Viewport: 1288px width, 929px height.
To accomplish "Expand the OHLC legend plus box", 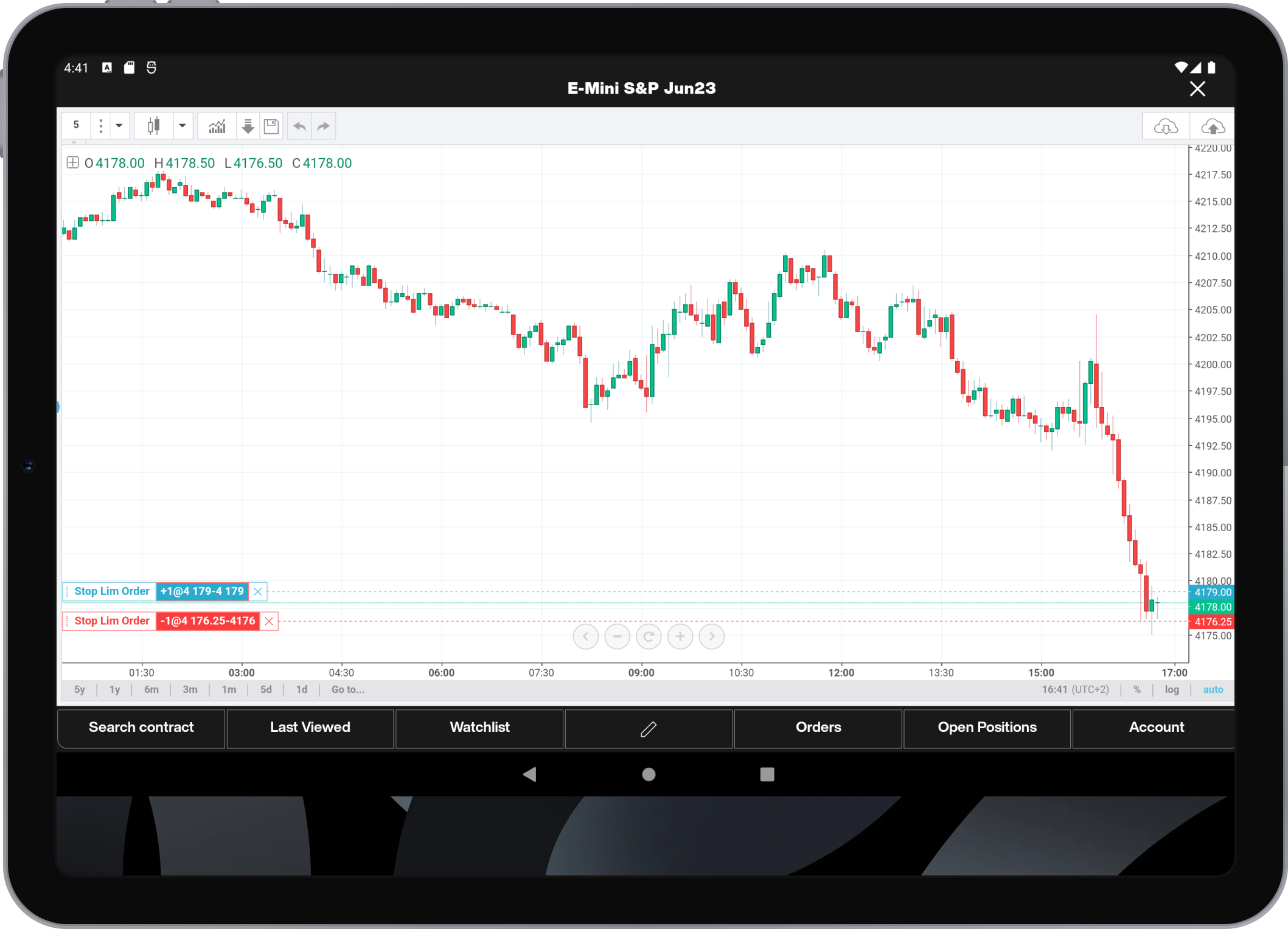I will pyautogui.click(x=72, y=162).
